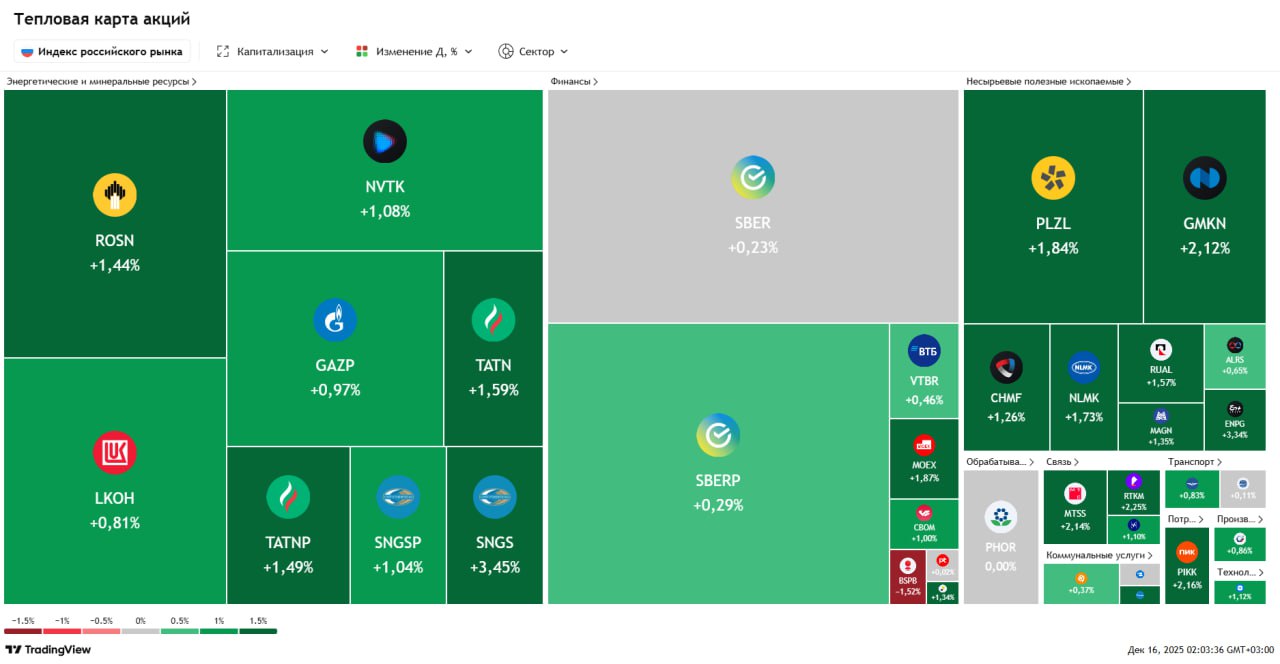Viewport: 1280px width, 664px height.
Task: Click the Gazprom GAZP logo icon
Action: pyautogui.click(x=335, y=320)
